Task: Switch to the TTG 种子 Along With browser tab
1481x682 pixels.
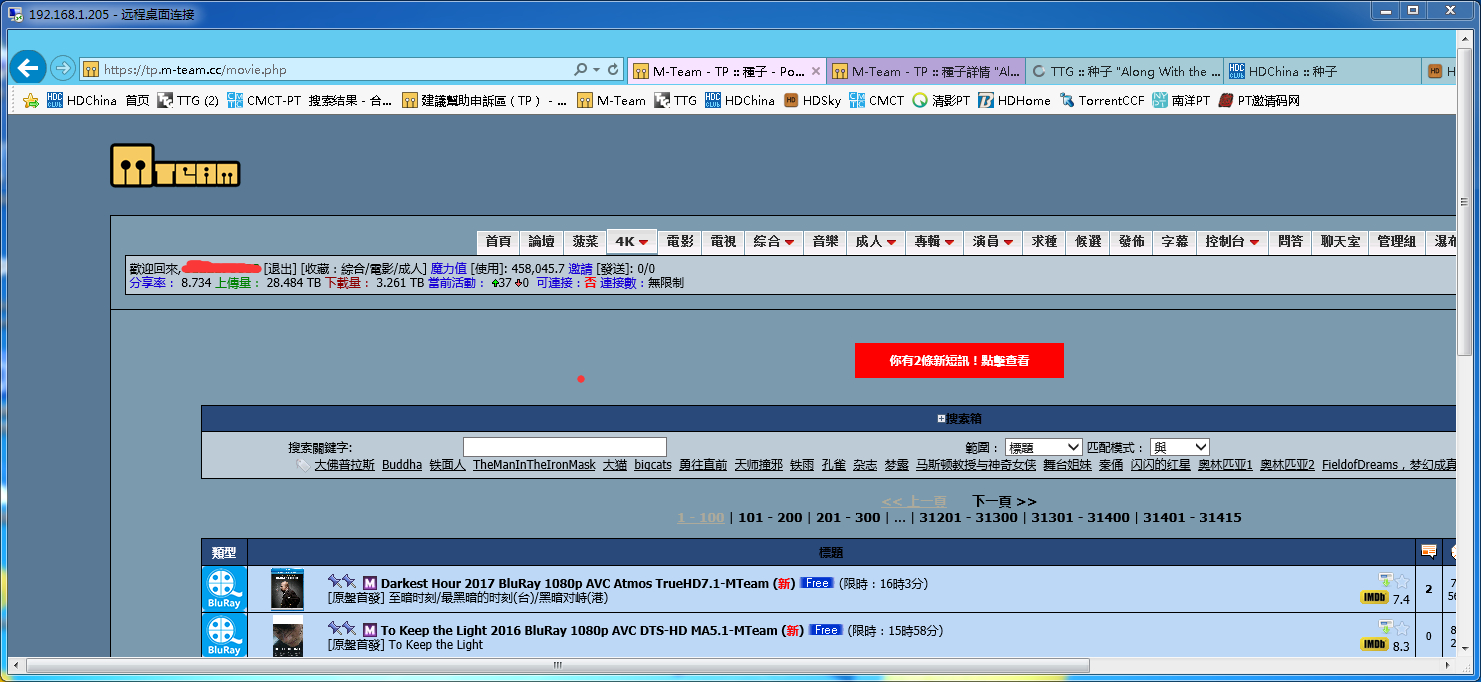Action: (x=1125, y=71)
